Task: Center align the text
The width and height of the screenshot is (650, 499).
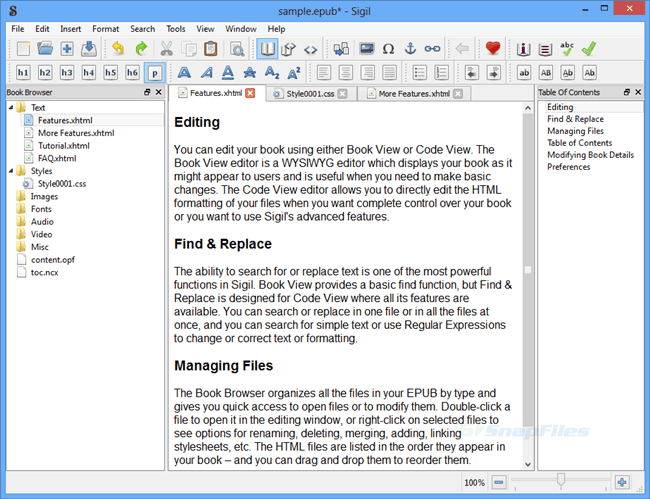Action: [345, 73]
